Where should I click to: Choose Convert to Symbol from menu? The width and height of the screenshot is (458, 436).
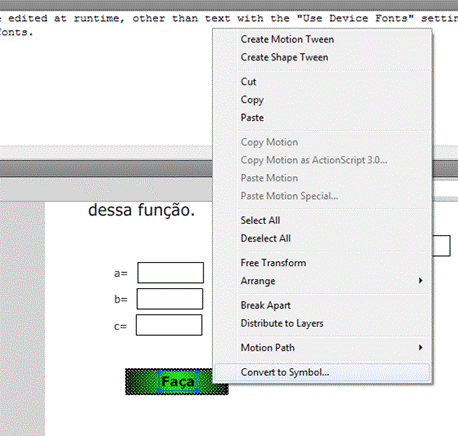(322, 372)
